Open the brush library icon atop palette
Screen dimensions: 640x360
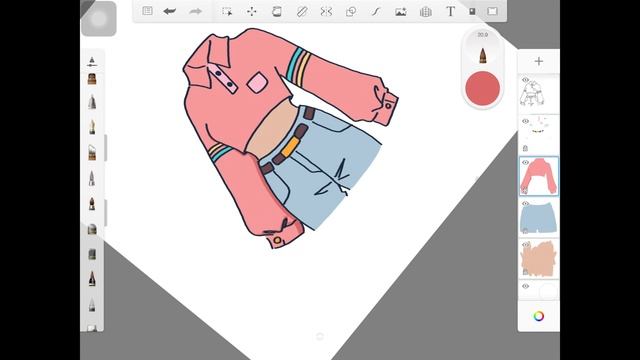[x=92, y=62]
